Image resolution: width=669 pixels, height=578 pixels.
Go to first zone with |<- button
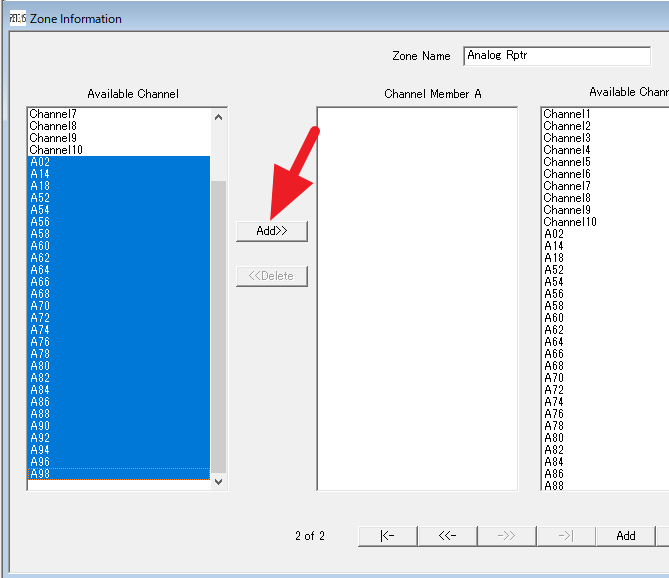point(387,536)
